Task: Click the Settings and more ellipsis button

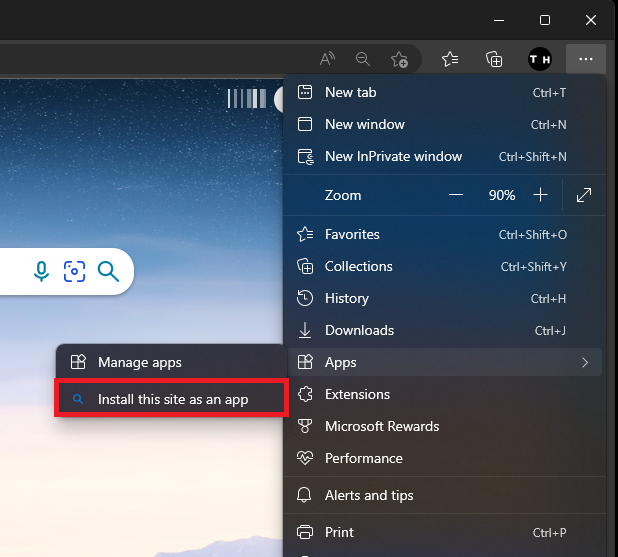Action: (x=586, y=59)
